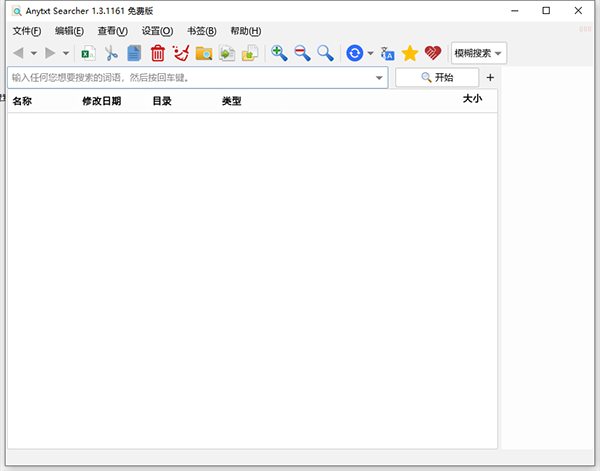600x471 pixels.
Task: Sort by the 大小 column header
Action: (473, 99)
